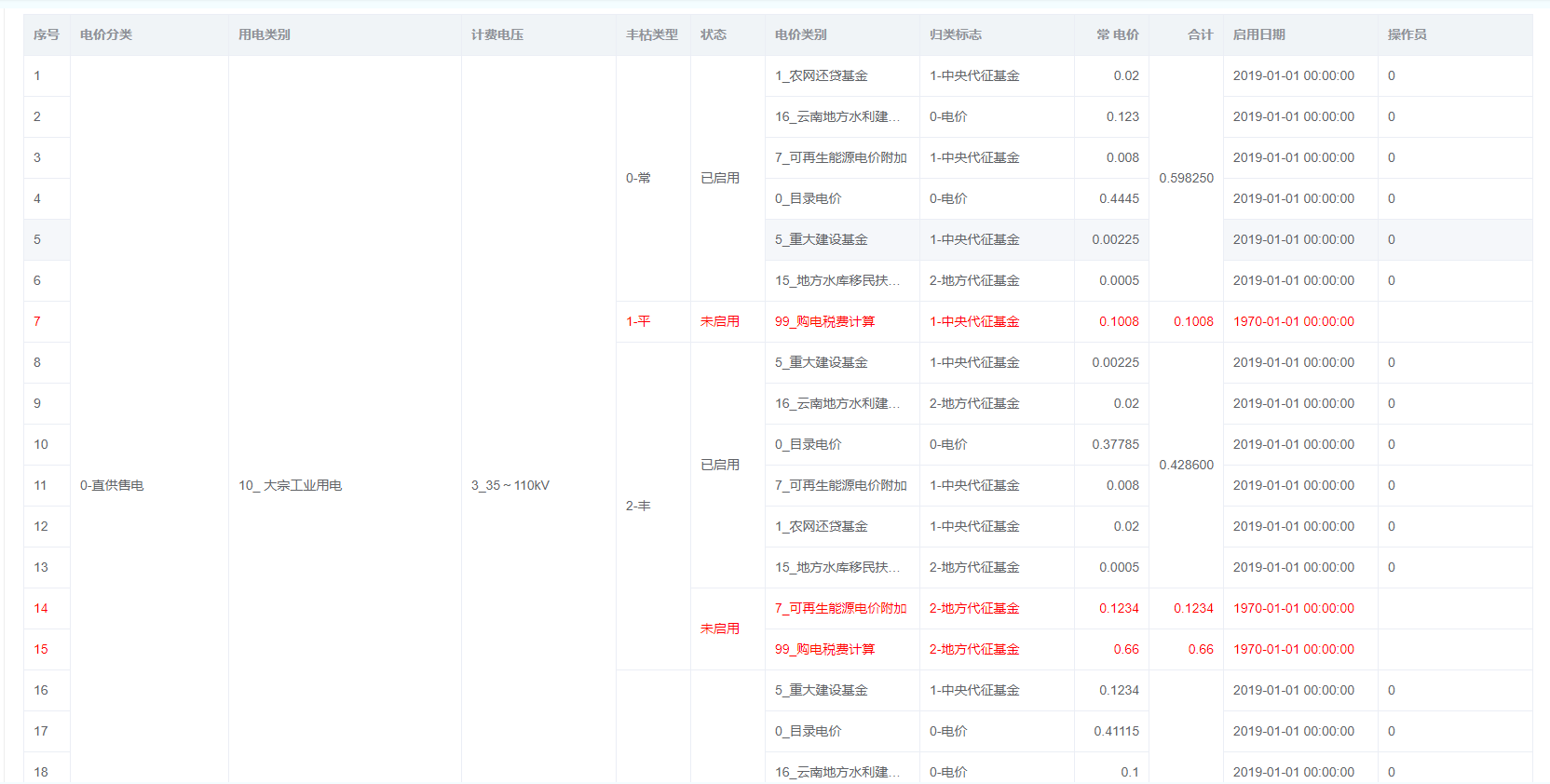The width and height of the screenshot is (1550, 784).
Task: Select price value 0.123 in row 2
Action: 1123,116
